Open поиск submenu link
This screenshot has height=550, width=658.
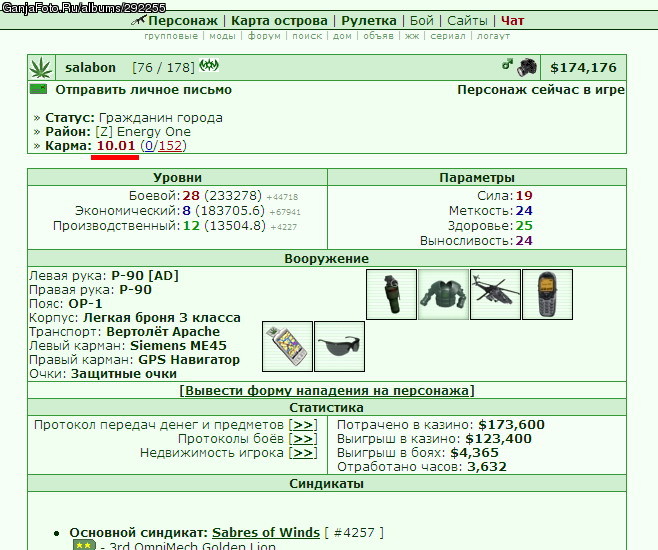307,36
